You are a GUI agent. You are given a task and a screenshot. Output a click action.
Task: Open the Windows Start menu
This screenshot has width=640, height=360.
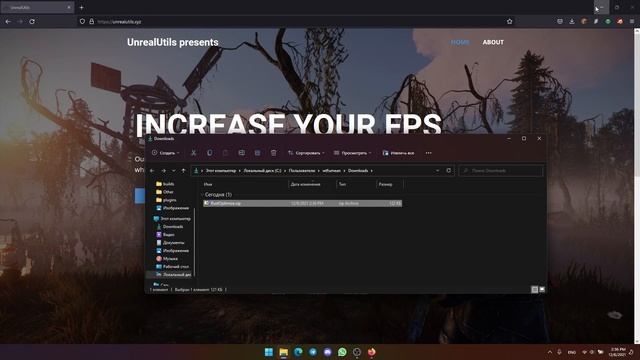[269, 352]
